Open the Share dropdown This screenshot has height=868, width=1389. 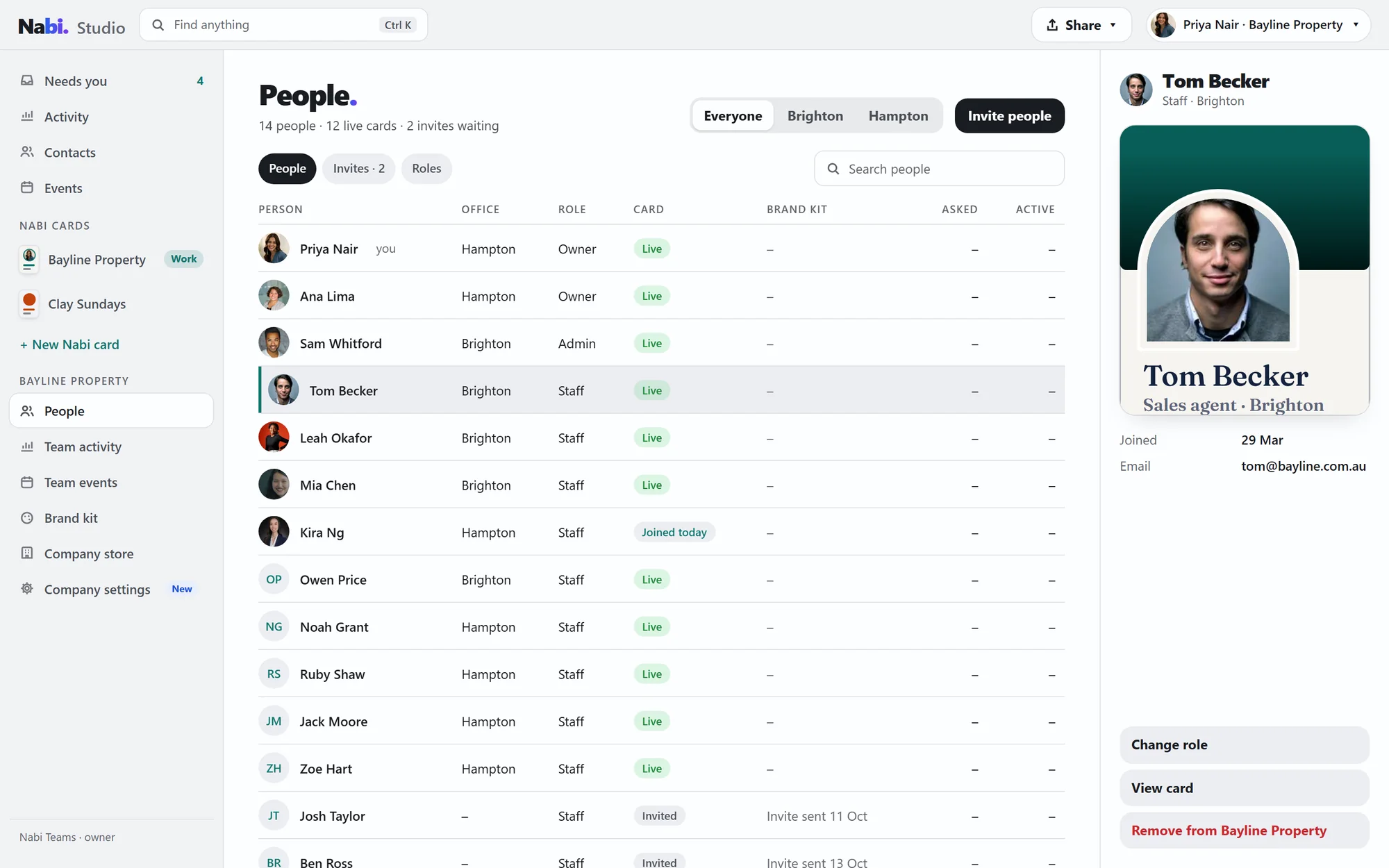pos(1081,25)
